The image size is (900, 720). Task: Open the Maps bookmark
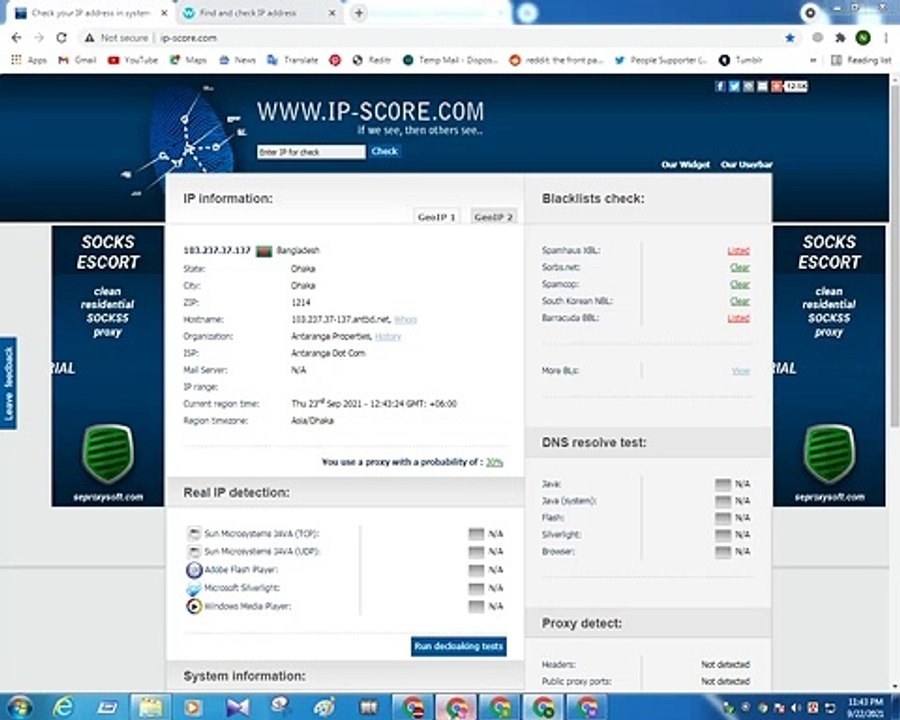(188, 60)
